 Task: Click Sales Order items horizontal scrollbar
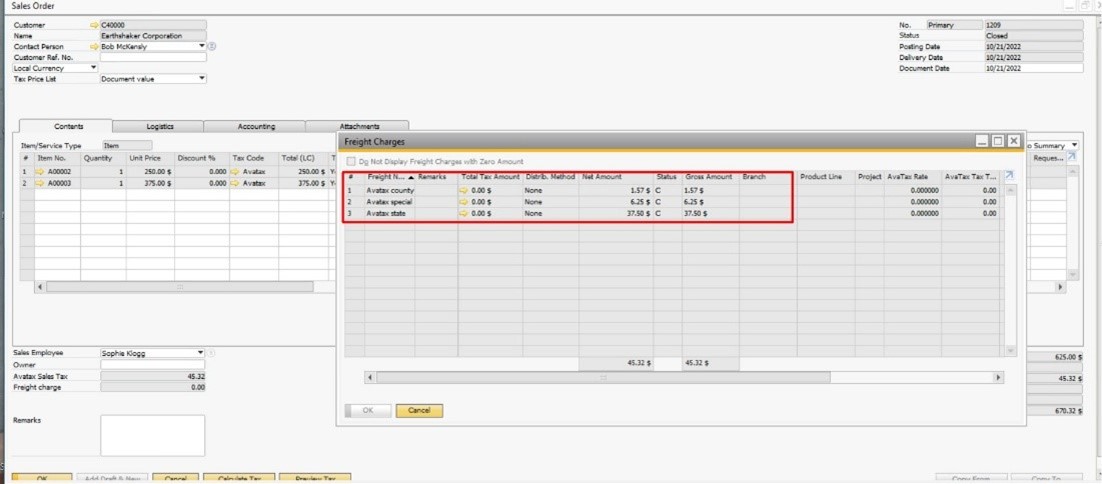pyautogui.click(x=180, y=287)
